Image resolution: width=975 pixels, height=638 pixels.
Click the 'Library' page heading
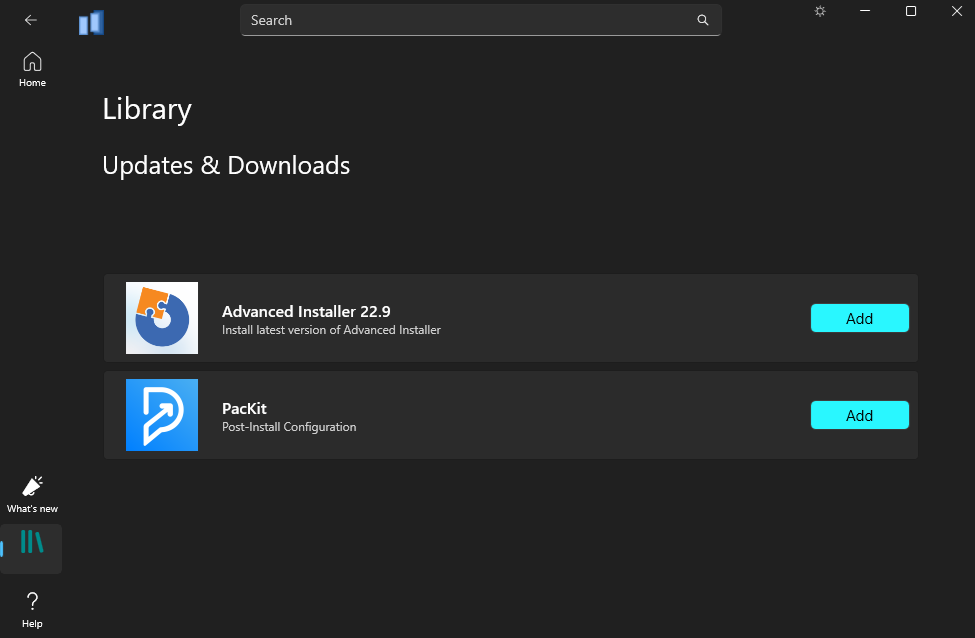147,110
